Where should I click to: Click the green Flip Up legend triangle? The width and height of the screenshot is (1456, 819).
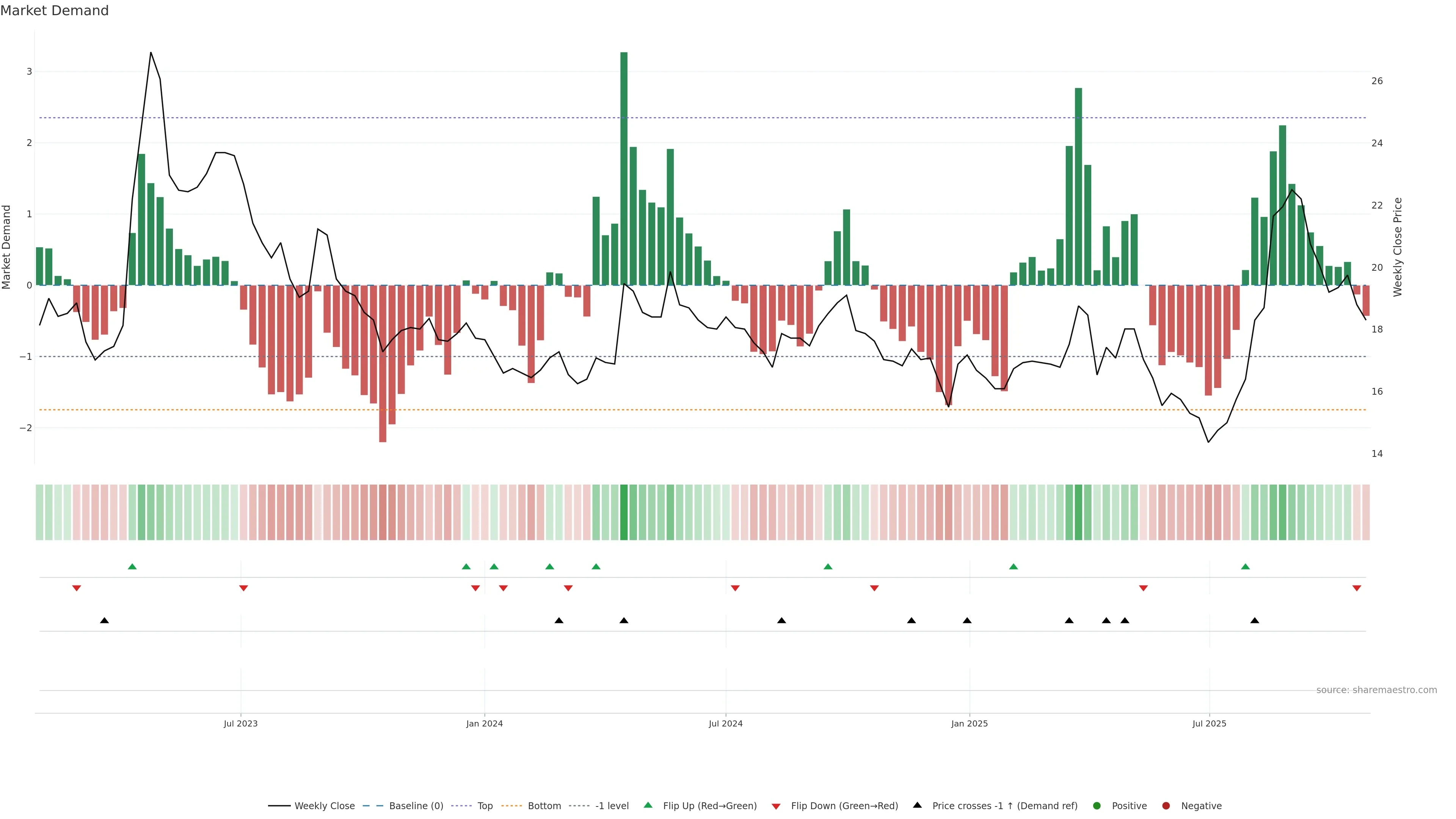[648, 805]
